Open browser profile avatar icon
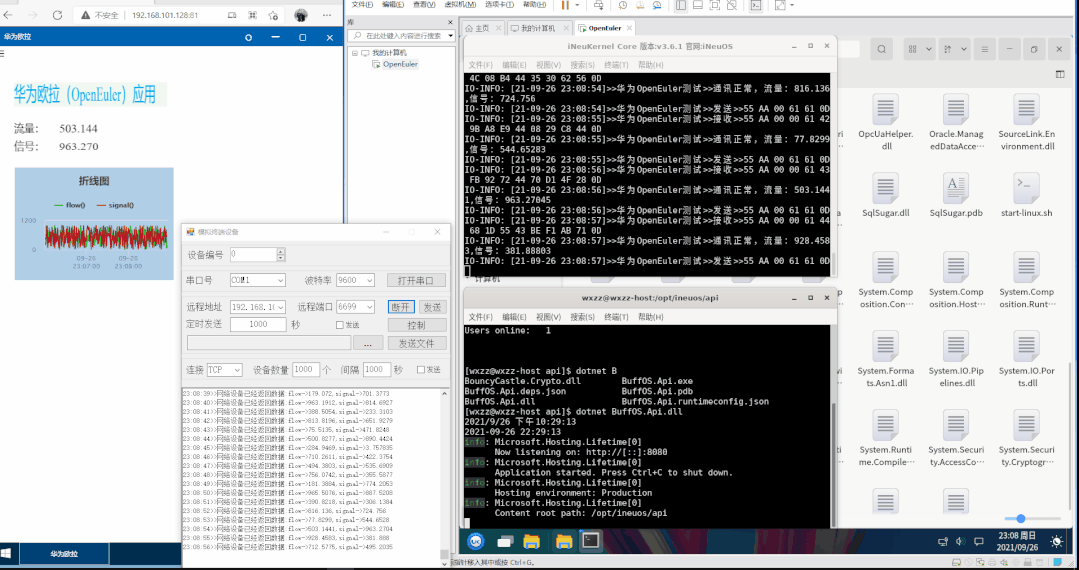The height and width of the screenshot is (570, 1079). coord(301,14)
